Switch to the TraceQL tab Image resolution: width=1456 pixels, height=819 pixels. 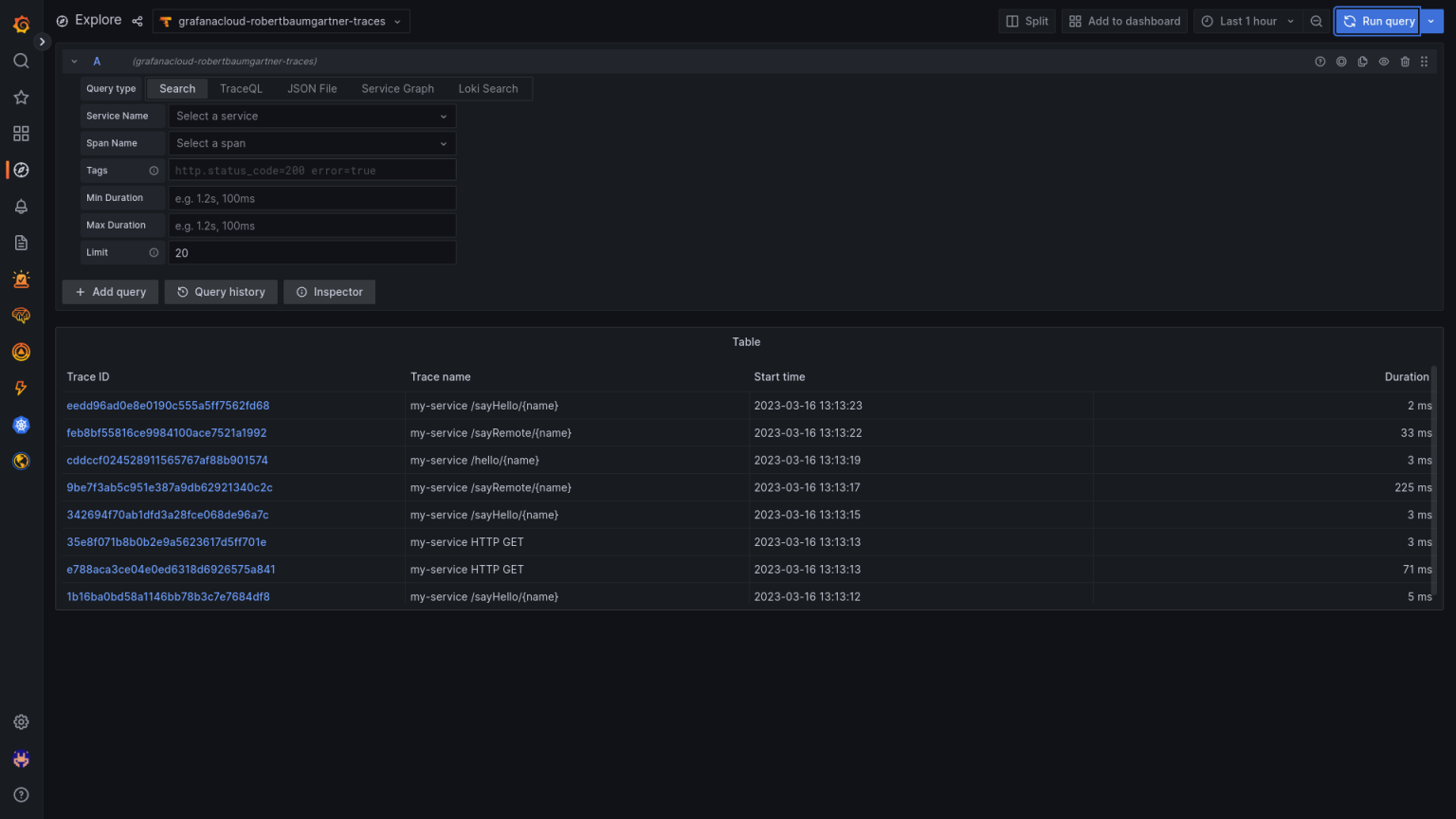click(241, 88)
